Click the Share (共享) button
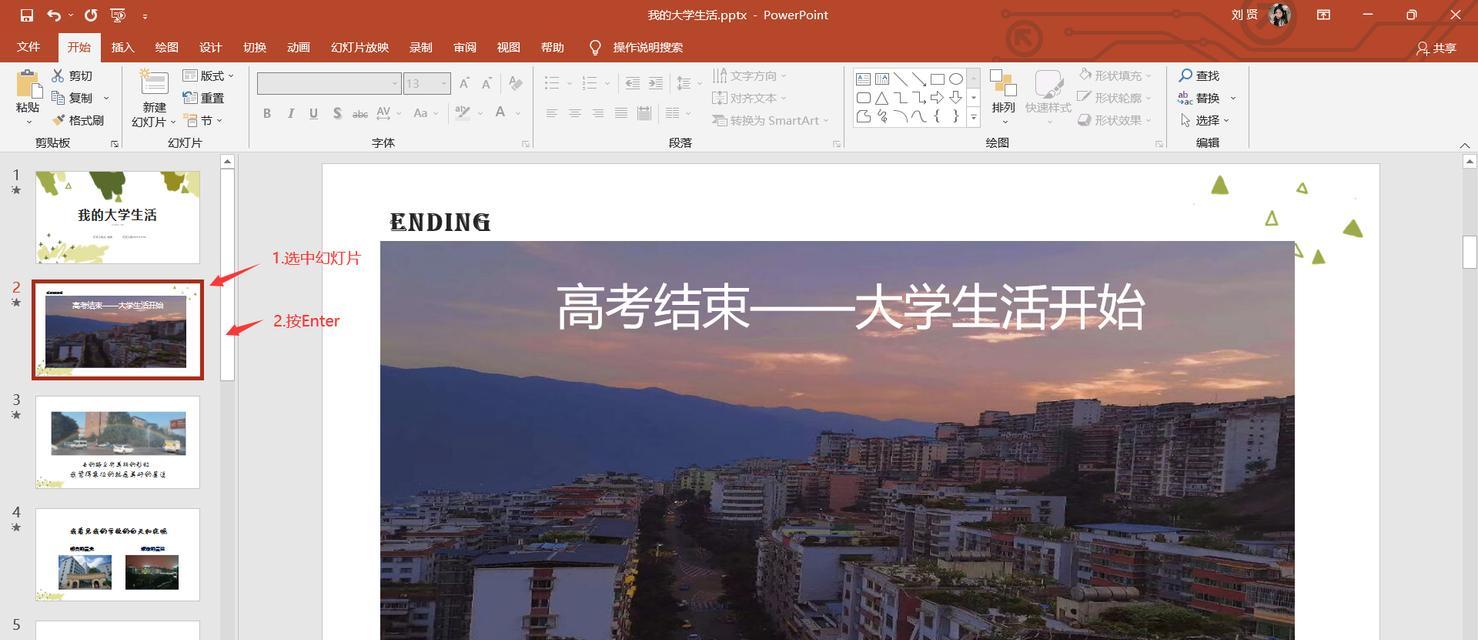This screenshot has height=640, width=1478. click(x=1437, y=48)
